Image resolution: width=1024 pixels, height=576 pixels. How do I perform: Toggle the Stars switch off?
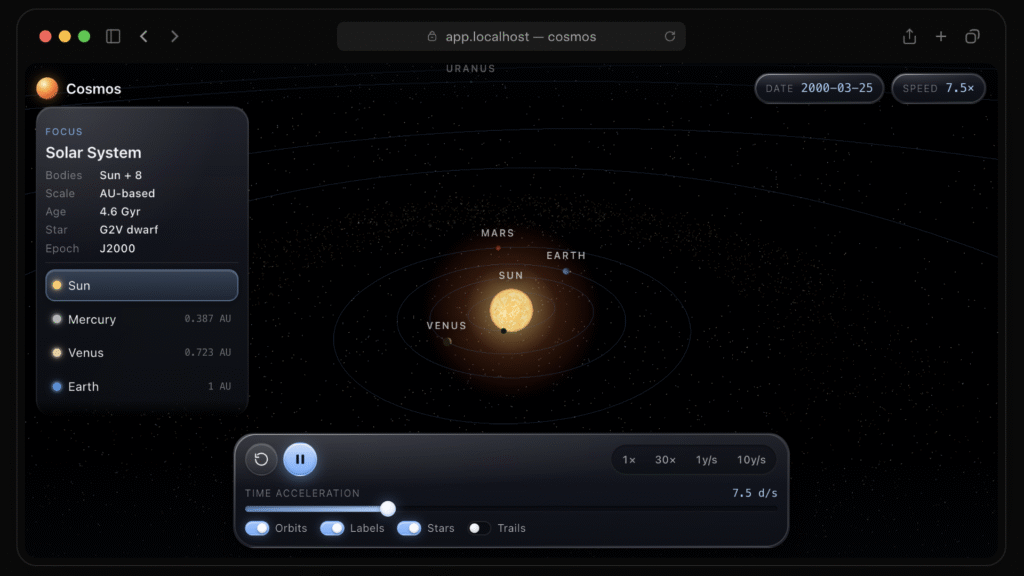(409, 528)
